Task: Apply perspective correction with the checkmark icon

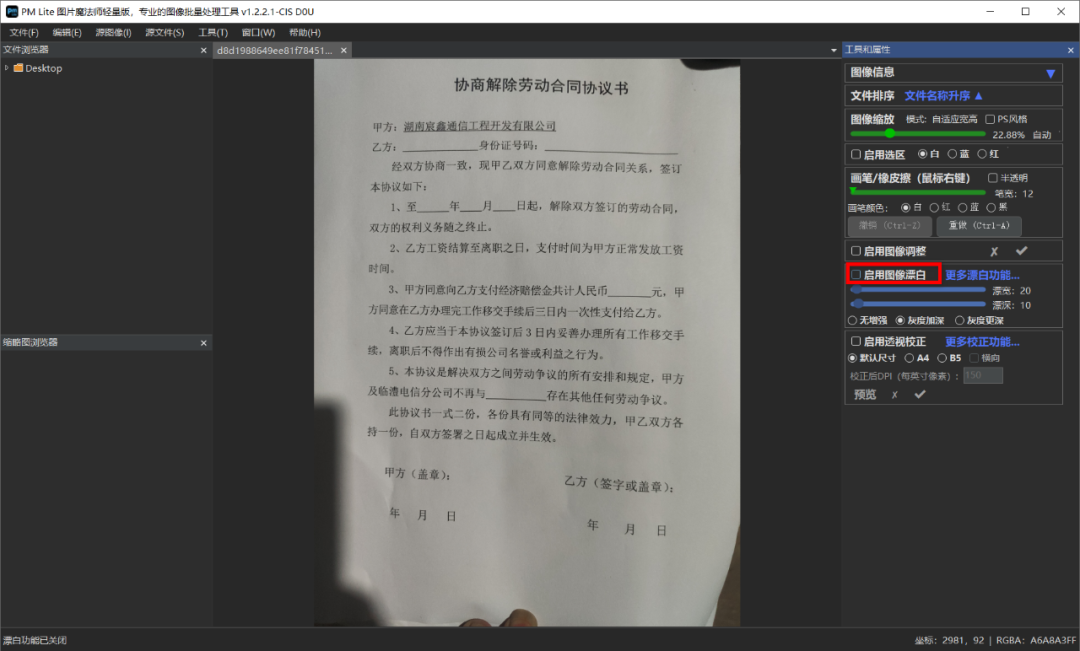Action: [920, 394]
